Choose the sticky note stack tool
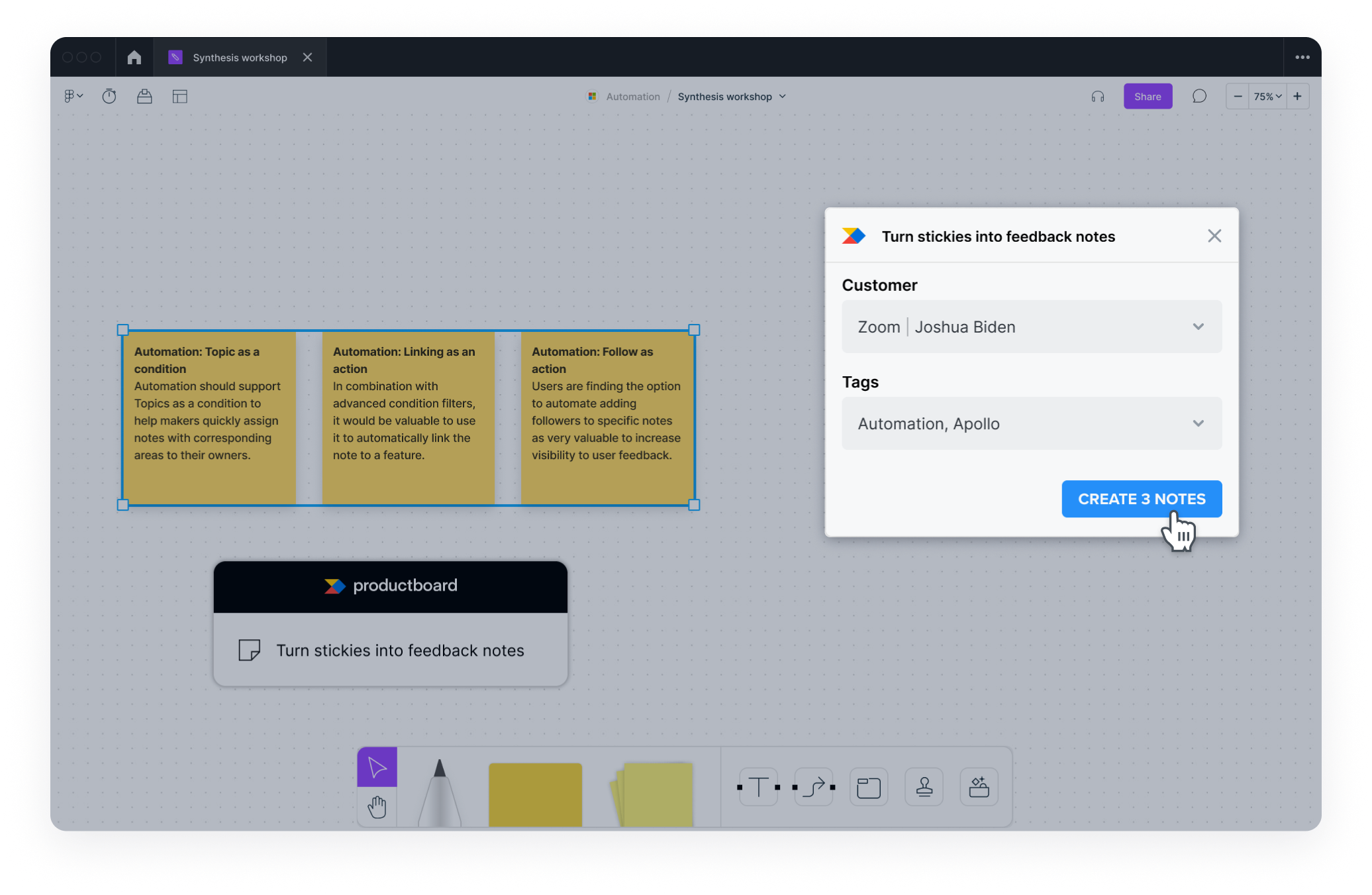This screenshot has width=1372, height=895. point(652,794)
